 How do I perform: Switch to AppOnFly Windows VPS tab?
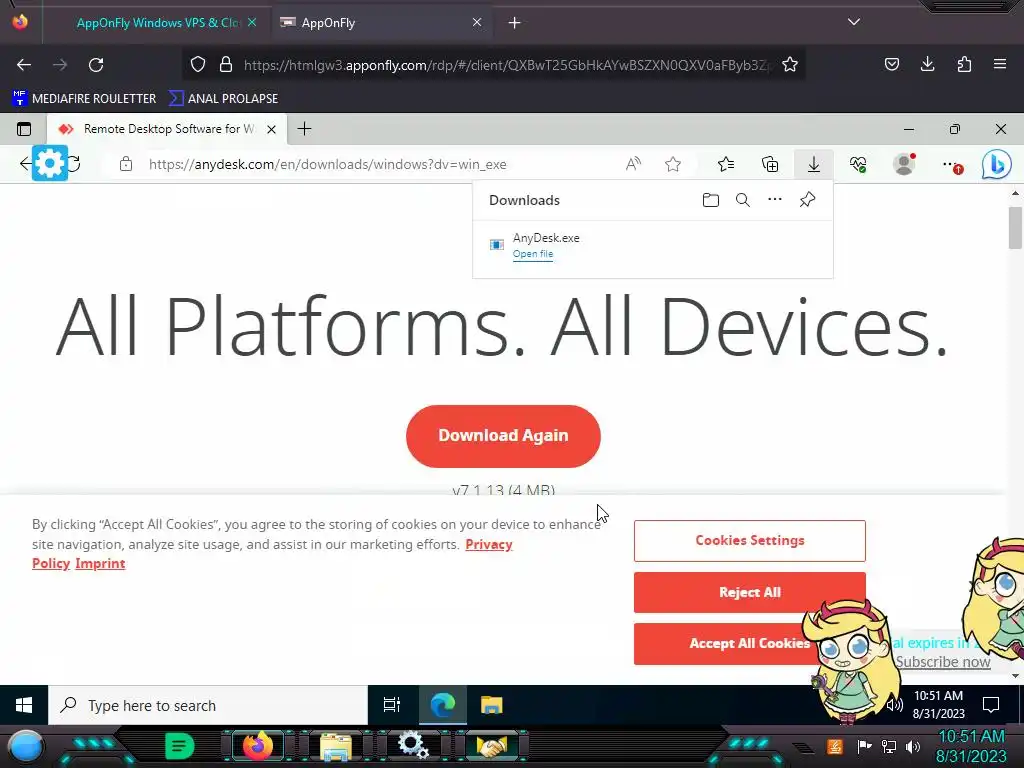(157, 23)
